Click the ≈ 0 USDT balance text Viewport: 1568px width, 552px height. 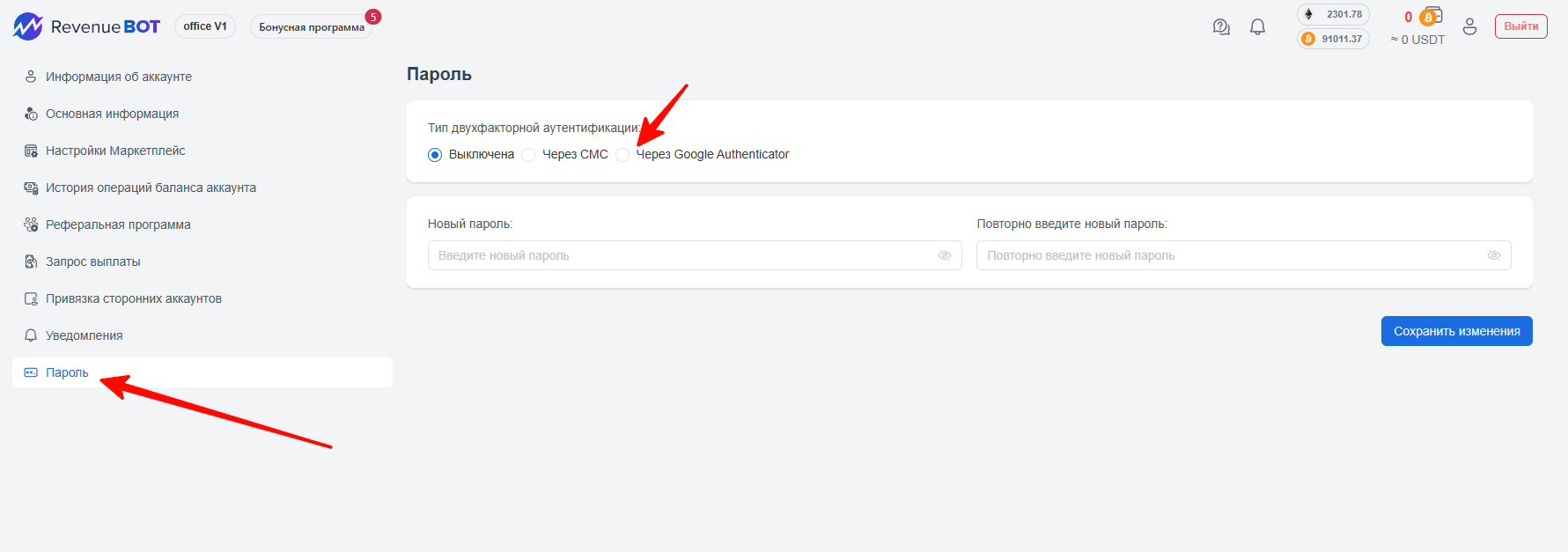[x=1417, y=40]
